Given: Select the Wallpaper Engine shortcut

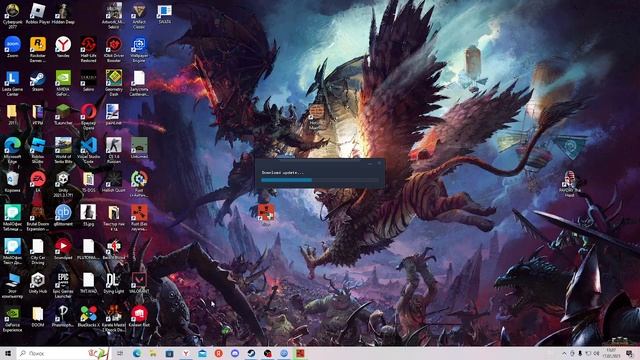Looking at the screenshot, I should [139, 49].
